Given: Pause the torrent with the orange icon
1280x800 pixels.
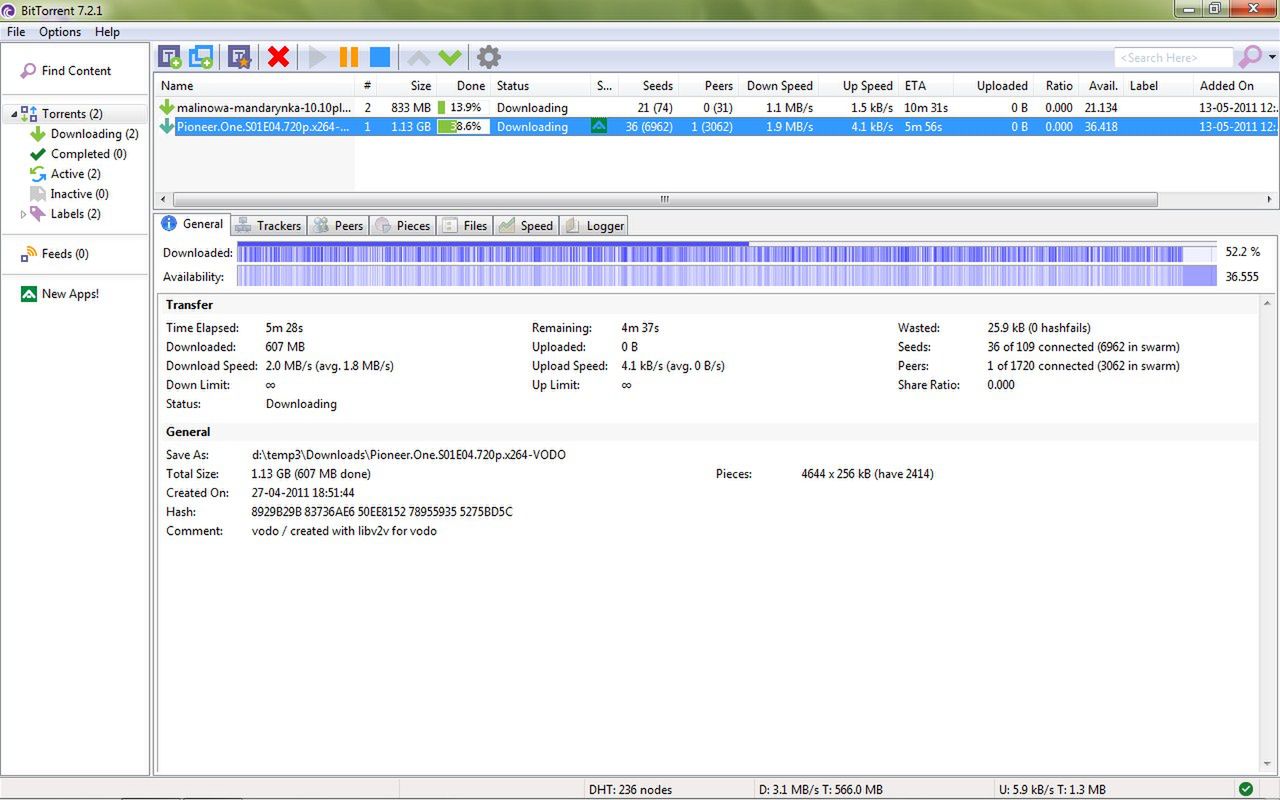Looking at the screenshot, I should point(349,57).
